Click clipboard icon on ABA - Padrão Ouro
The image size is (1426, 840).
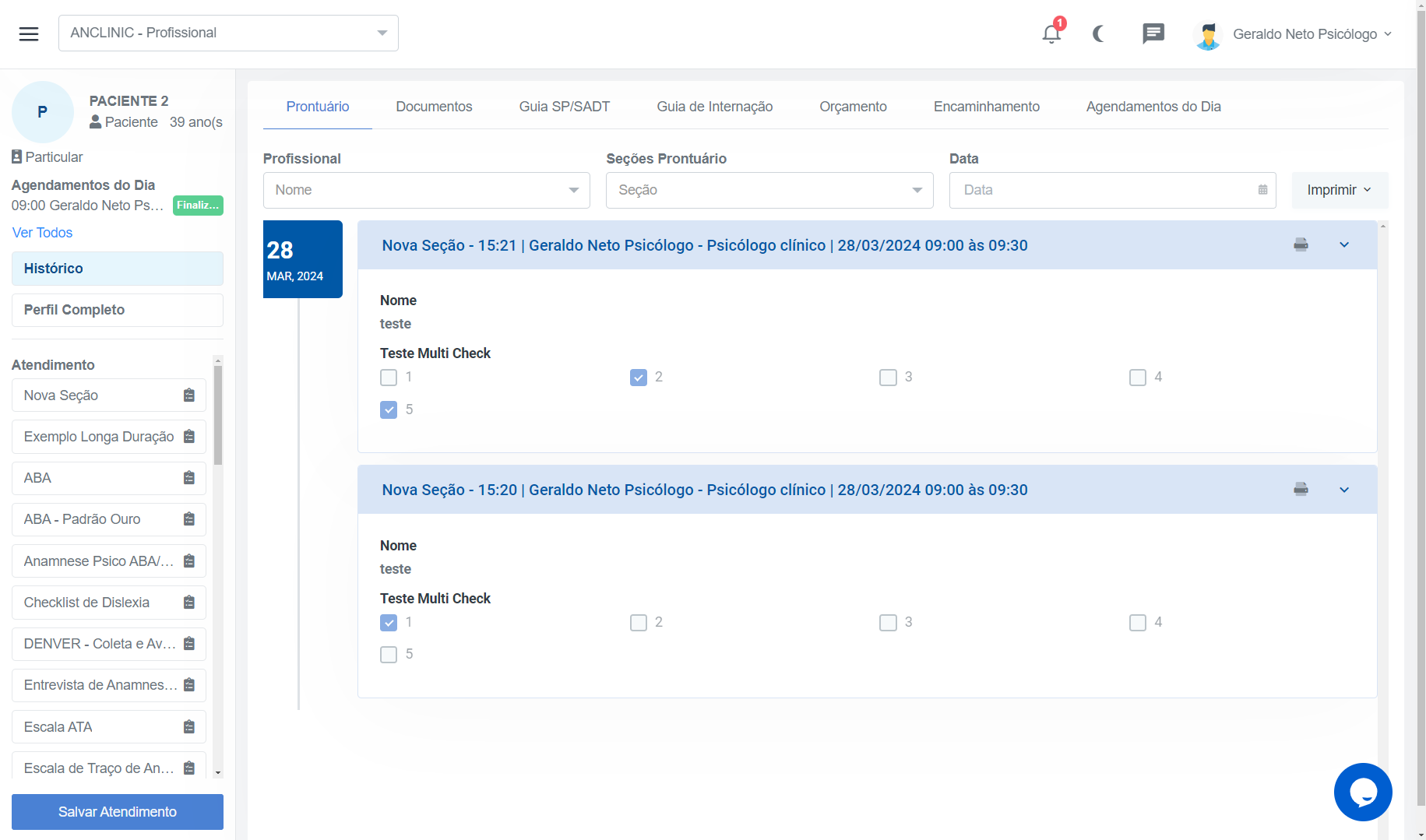click(188, 519)
